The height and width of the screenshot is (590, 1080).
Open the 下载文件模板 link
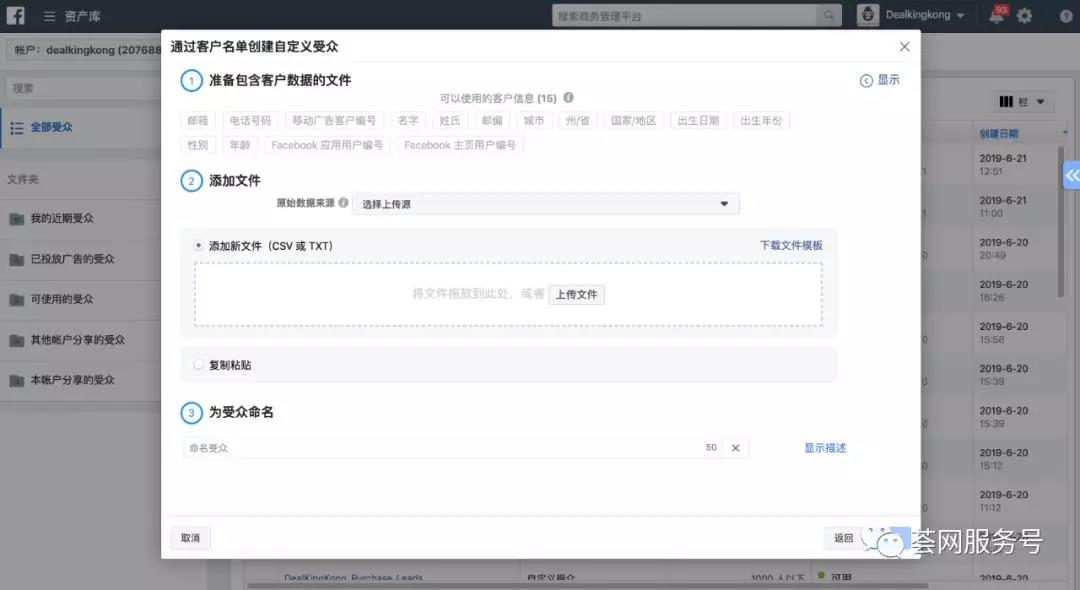pyautogui.click(x=791, y=244)
